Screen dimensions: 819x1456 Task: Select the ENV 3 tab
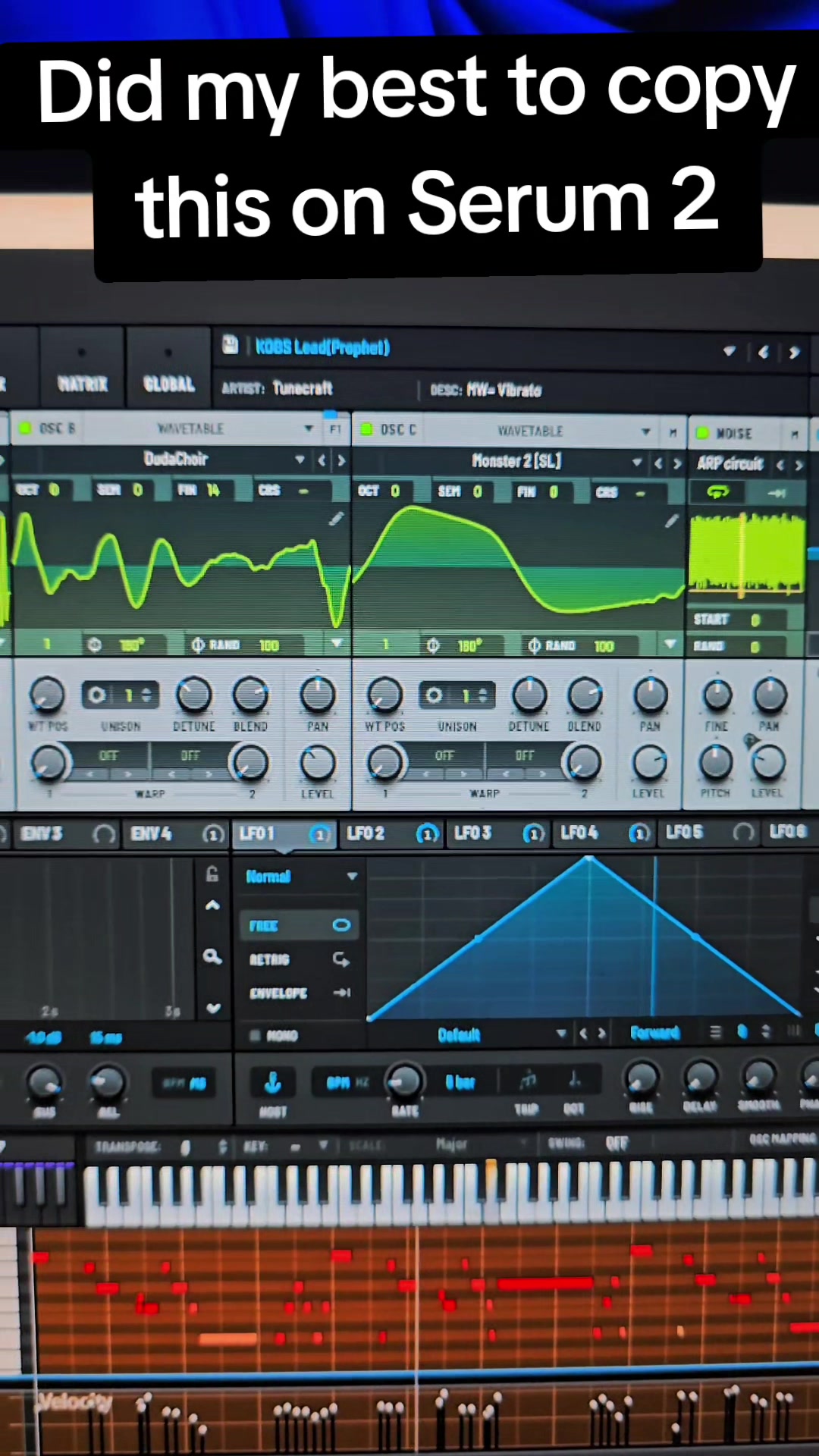pos(42,834)
